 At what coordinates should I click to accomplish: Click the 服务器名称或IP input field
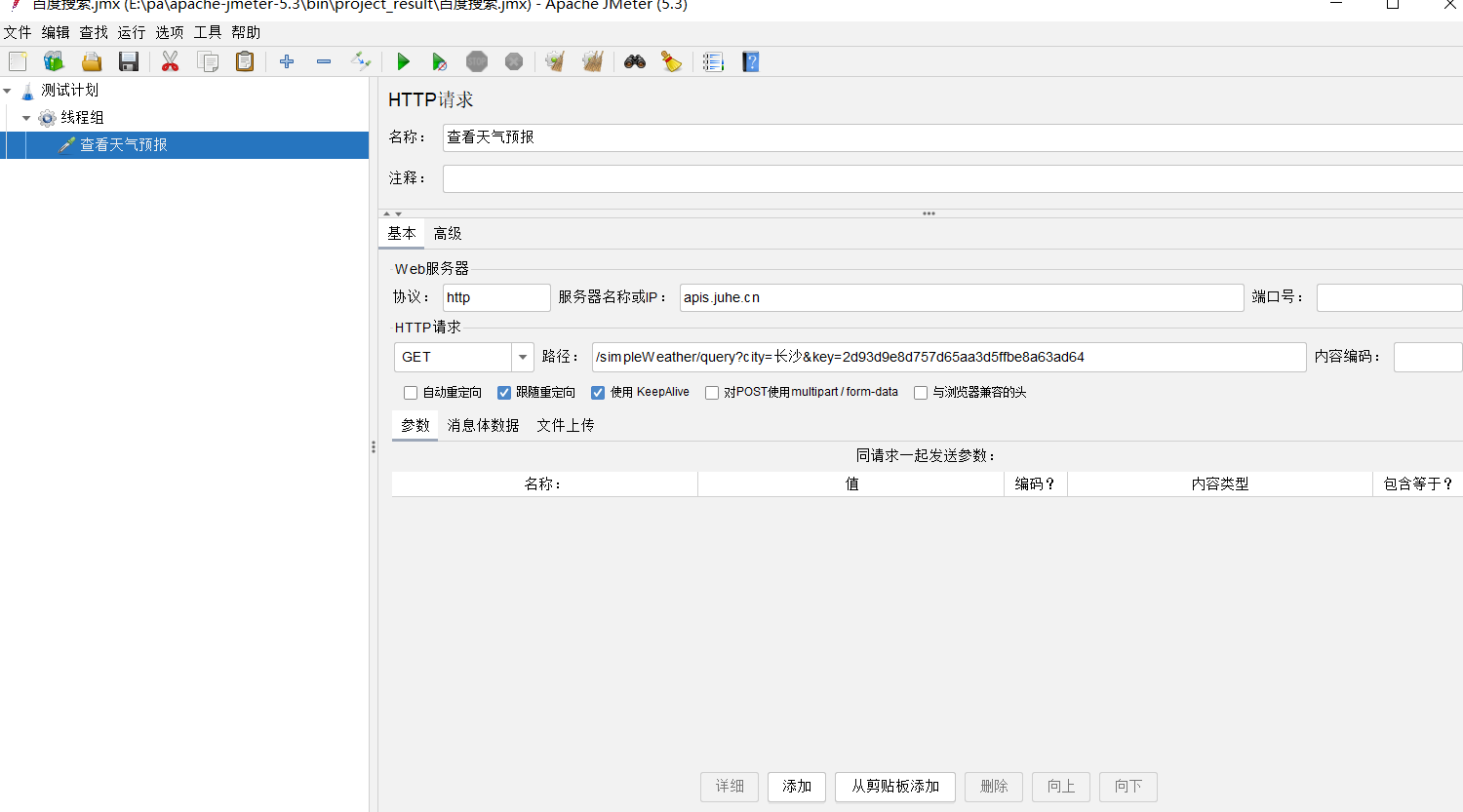click(961, 298)
